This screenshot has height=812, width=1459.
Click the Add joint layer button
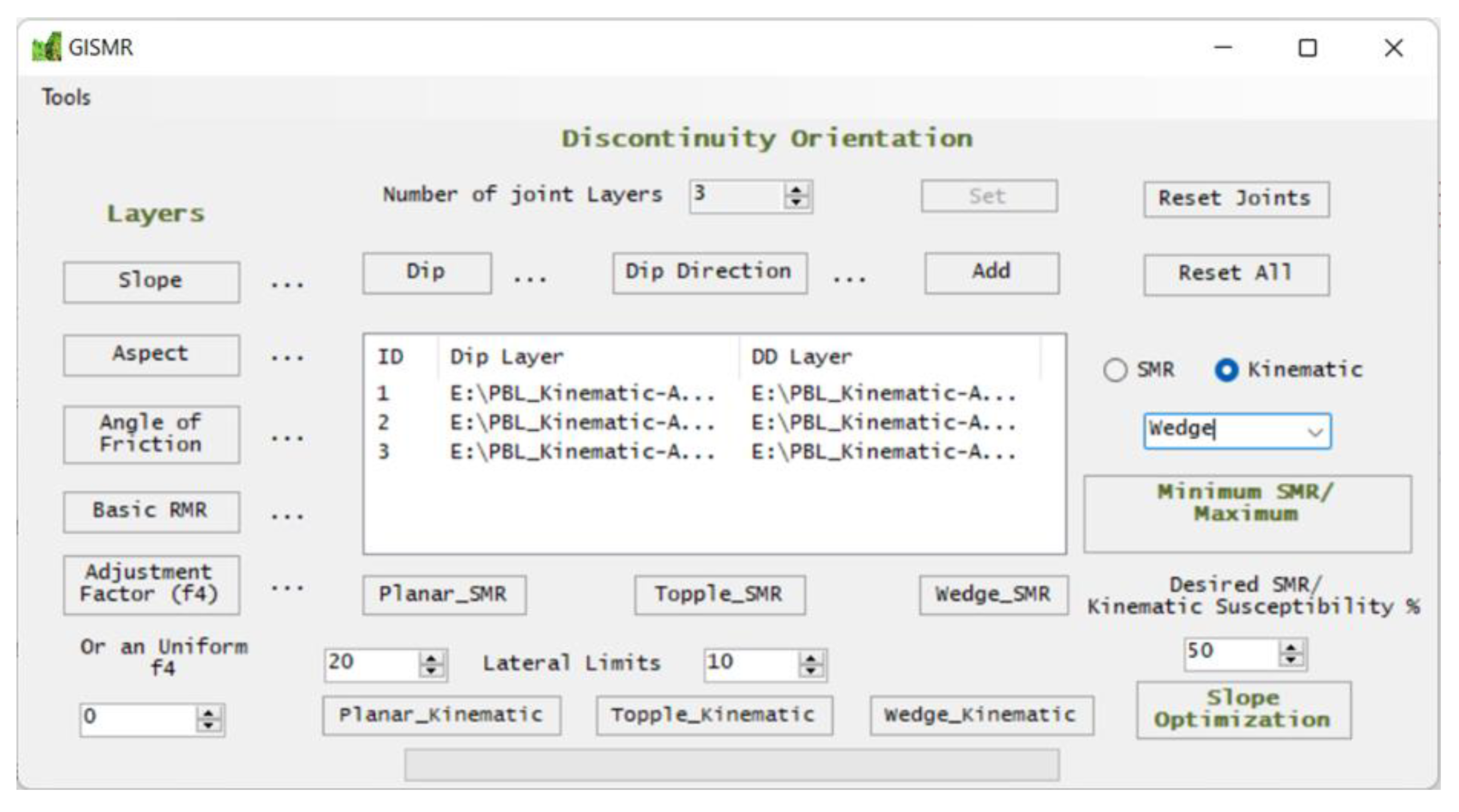pyautogui.click(x=991, y=272)
